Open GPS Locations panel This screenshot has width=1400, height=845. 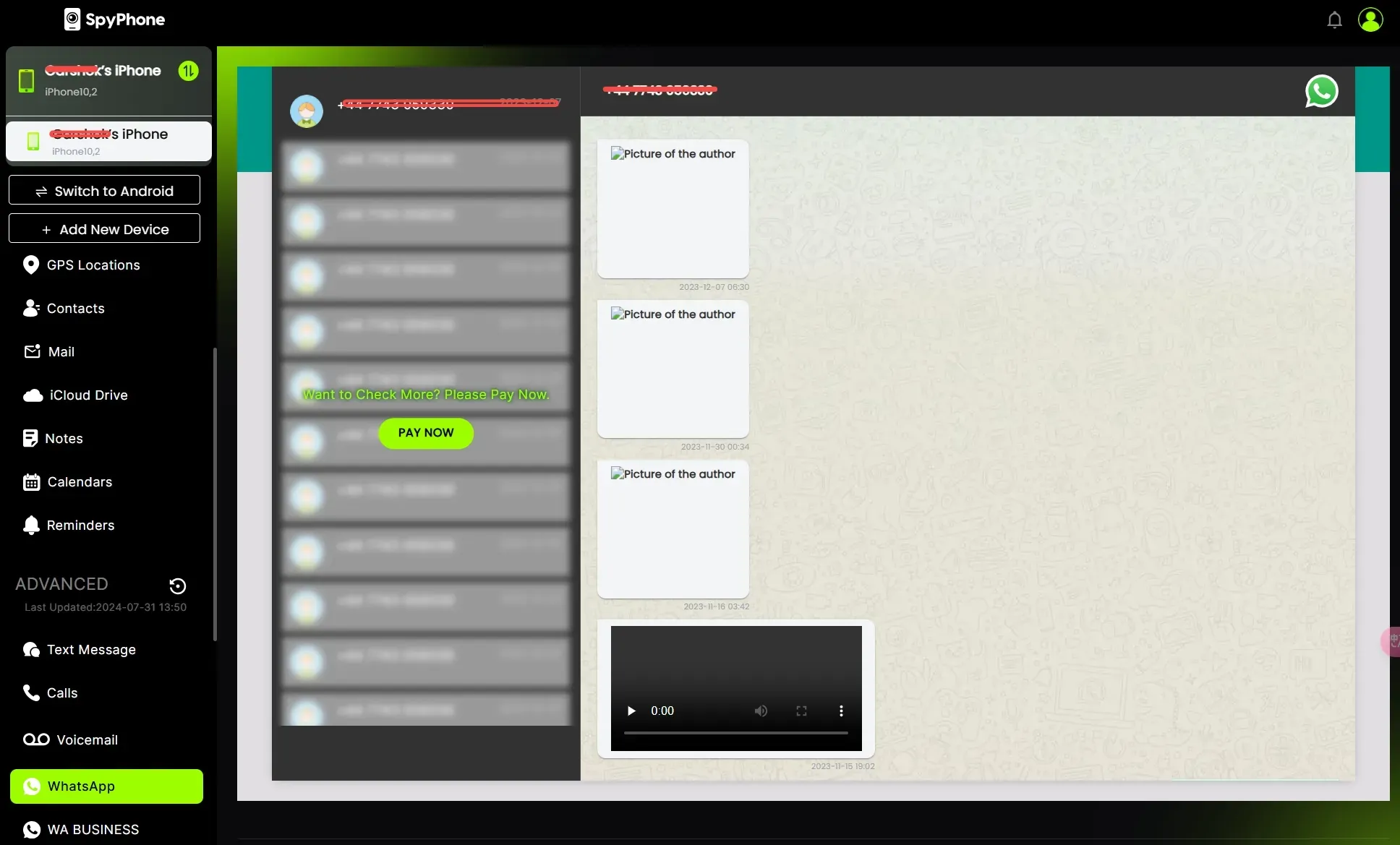tap(93, 265)
